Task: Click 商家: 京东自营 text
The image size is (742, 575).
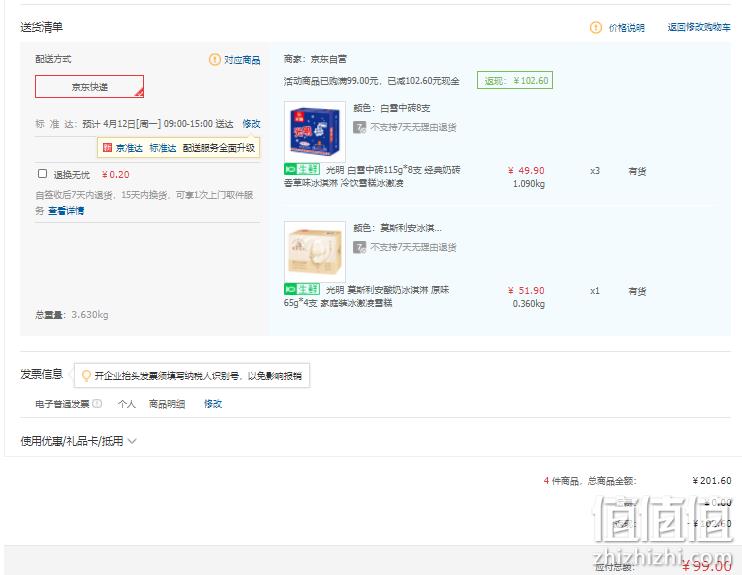Action: (315, 59)
